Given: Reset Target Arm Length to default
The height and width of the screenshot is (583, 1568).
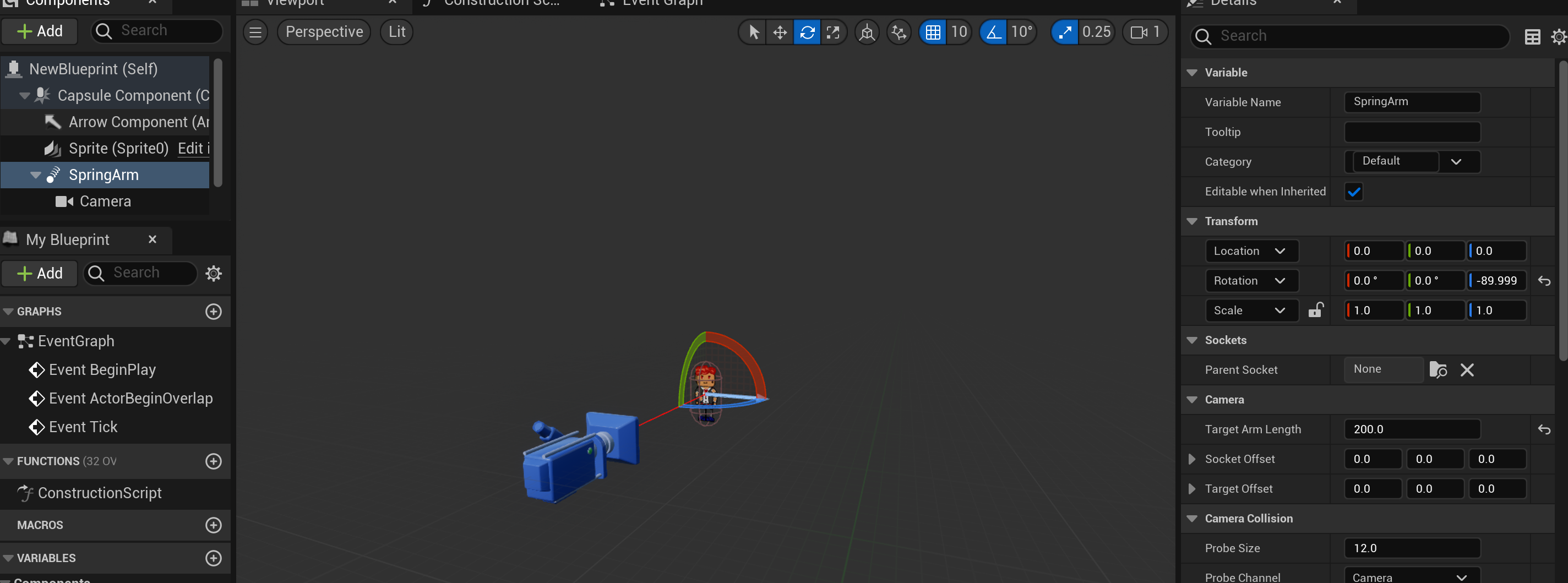Looking at the screenshot, I should point(1544,429).
